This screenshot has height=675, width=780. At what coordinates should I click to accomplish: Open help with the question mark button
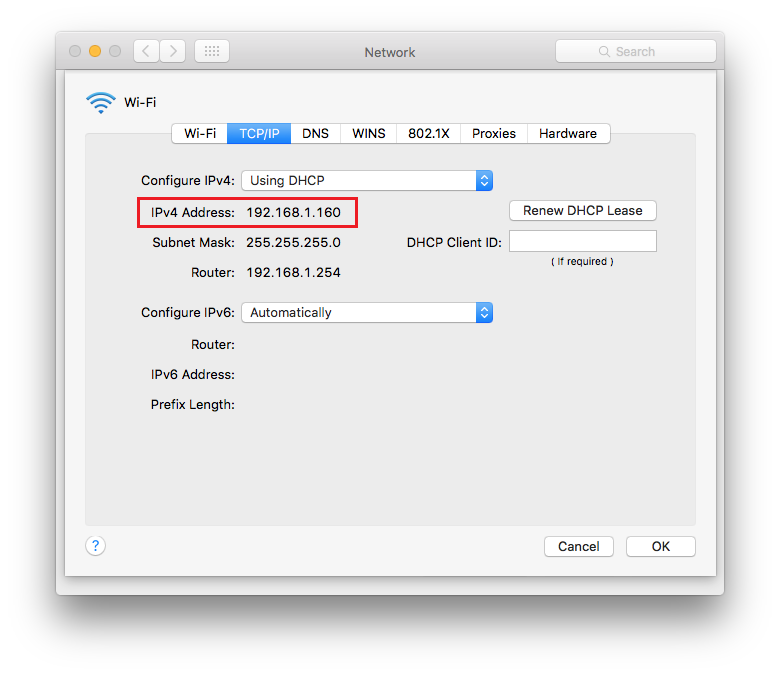pos(95,545)
